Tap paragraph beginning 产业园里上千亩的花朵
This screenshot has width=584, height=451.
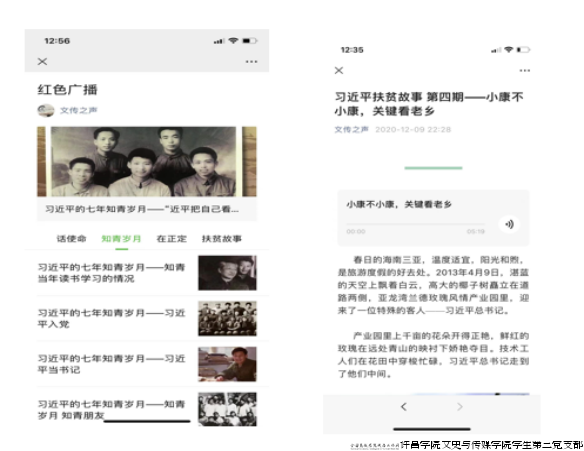433,355
